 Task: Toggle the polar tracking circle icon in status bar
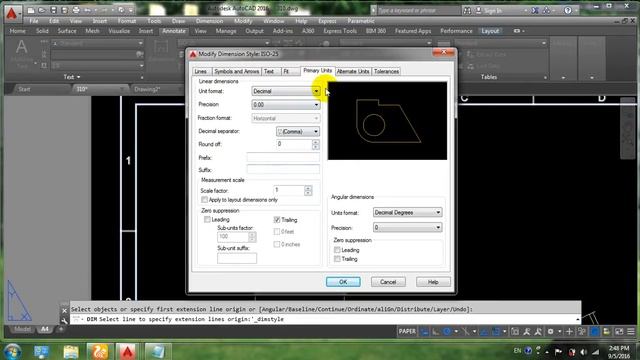pos(447,331)
